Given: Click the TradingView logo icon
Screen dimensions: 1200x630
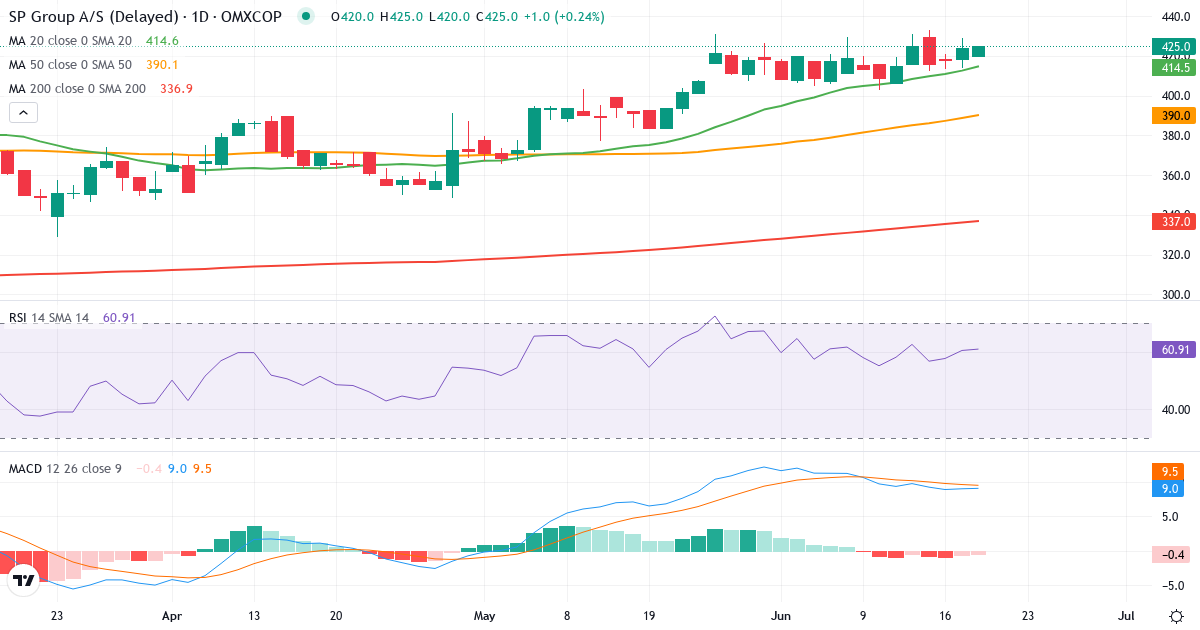Looking at the screenshot, I should 24,579.
